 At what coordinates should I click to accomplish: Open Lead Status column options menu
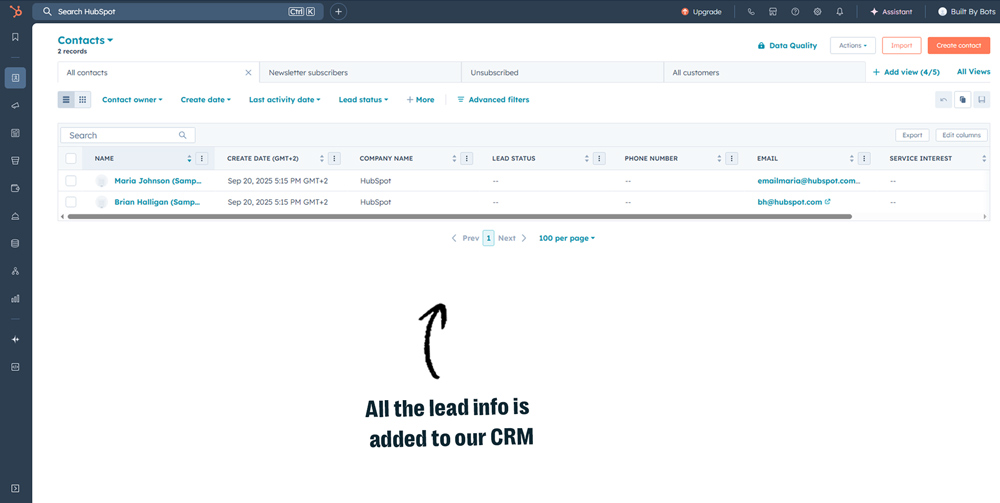[599, 158]
